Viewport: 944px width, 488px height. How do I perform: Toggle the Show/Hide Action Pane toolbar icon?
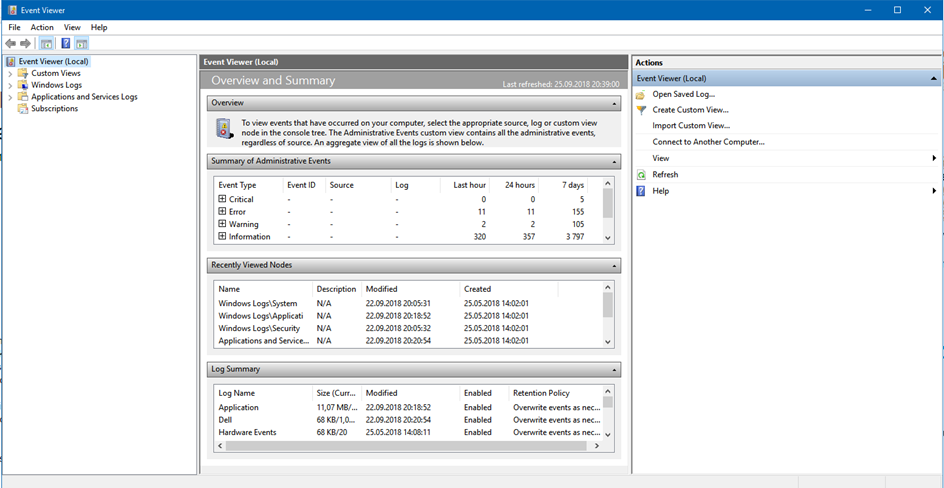coord(81,44)
